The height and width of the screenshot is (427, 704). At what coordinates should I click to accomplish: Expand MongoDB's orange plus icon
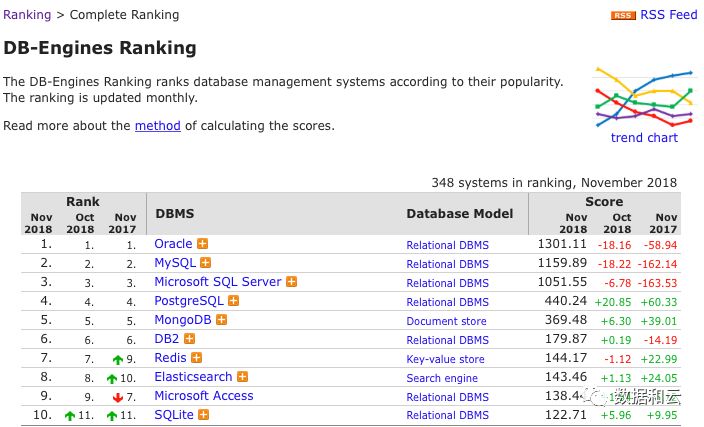(221, 320)
